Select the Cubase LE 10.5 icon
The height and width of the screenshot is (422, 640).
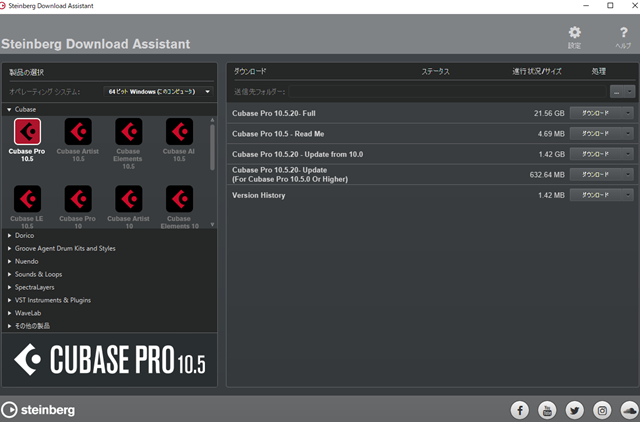point(27,199)
